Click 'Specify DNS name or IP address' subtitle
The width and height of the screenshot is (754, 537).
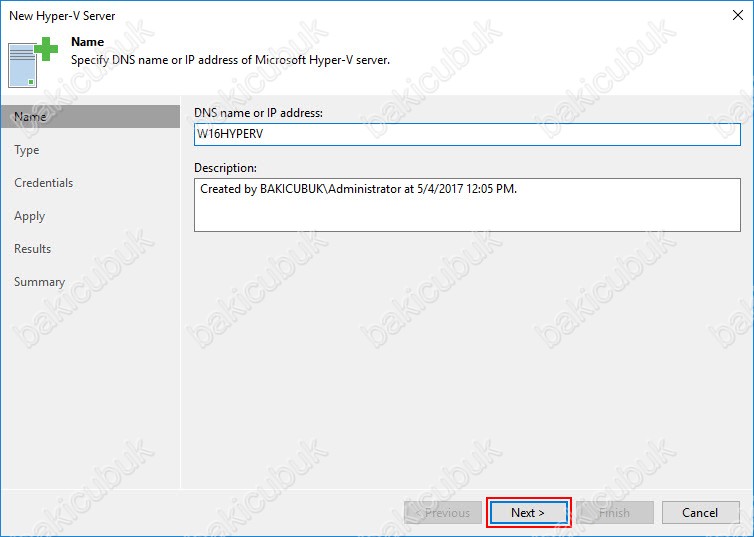[230, 60]
